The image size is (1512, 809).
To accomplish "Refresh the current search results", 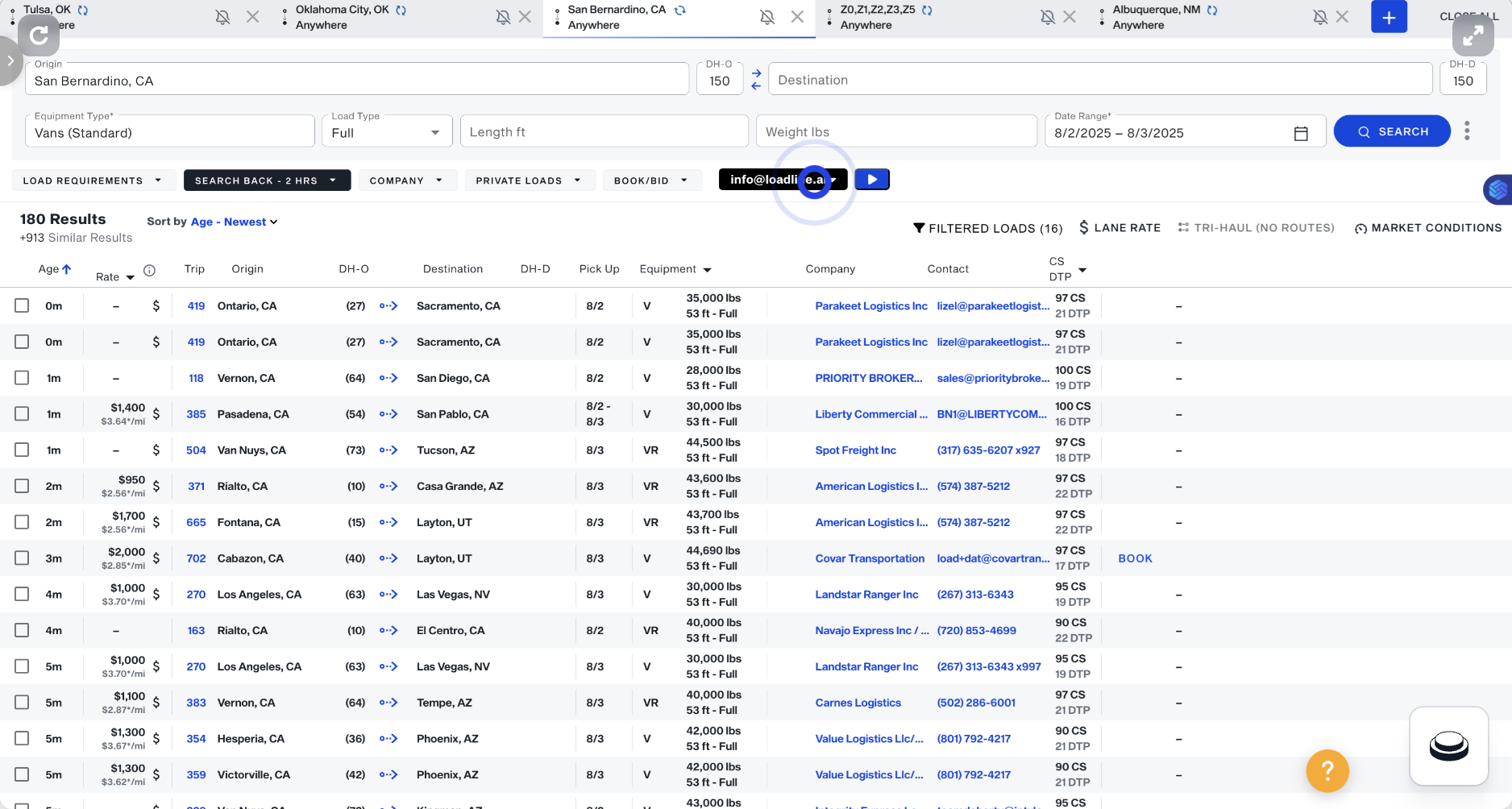I will tap(38, 35).
